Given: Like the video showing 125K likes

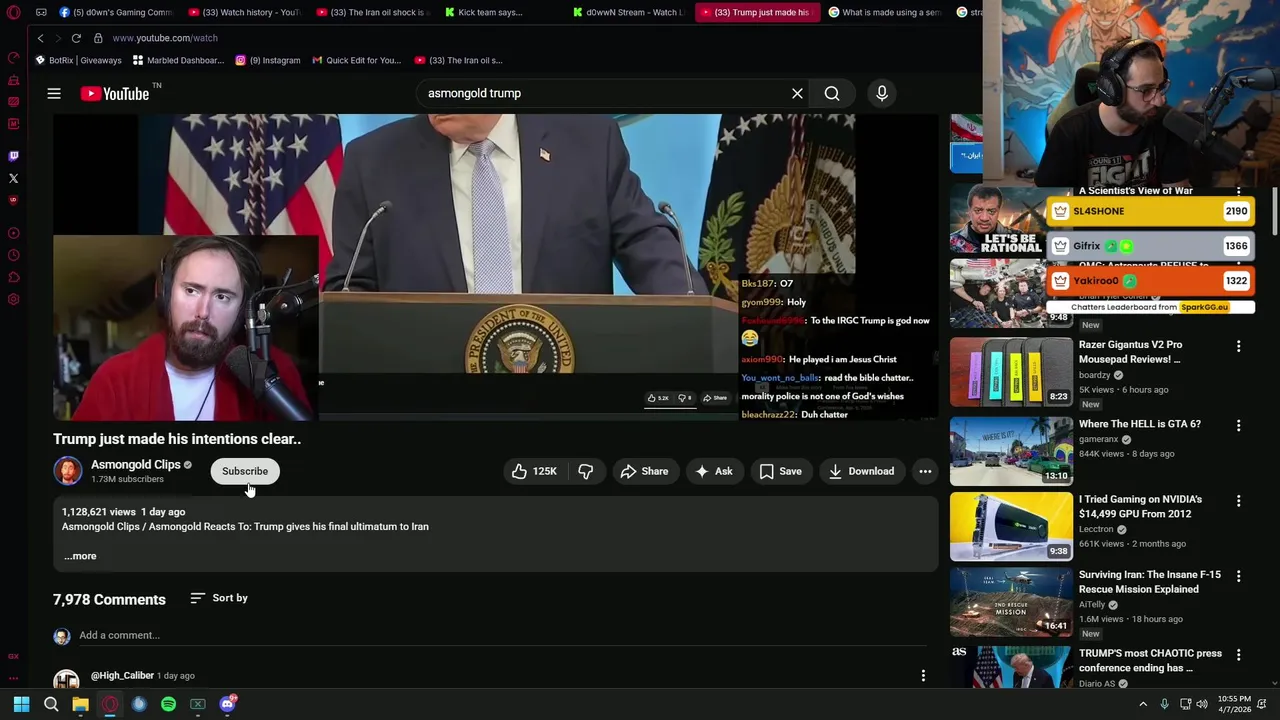Looking at the screenshot, I should click(x=535, y=471).
